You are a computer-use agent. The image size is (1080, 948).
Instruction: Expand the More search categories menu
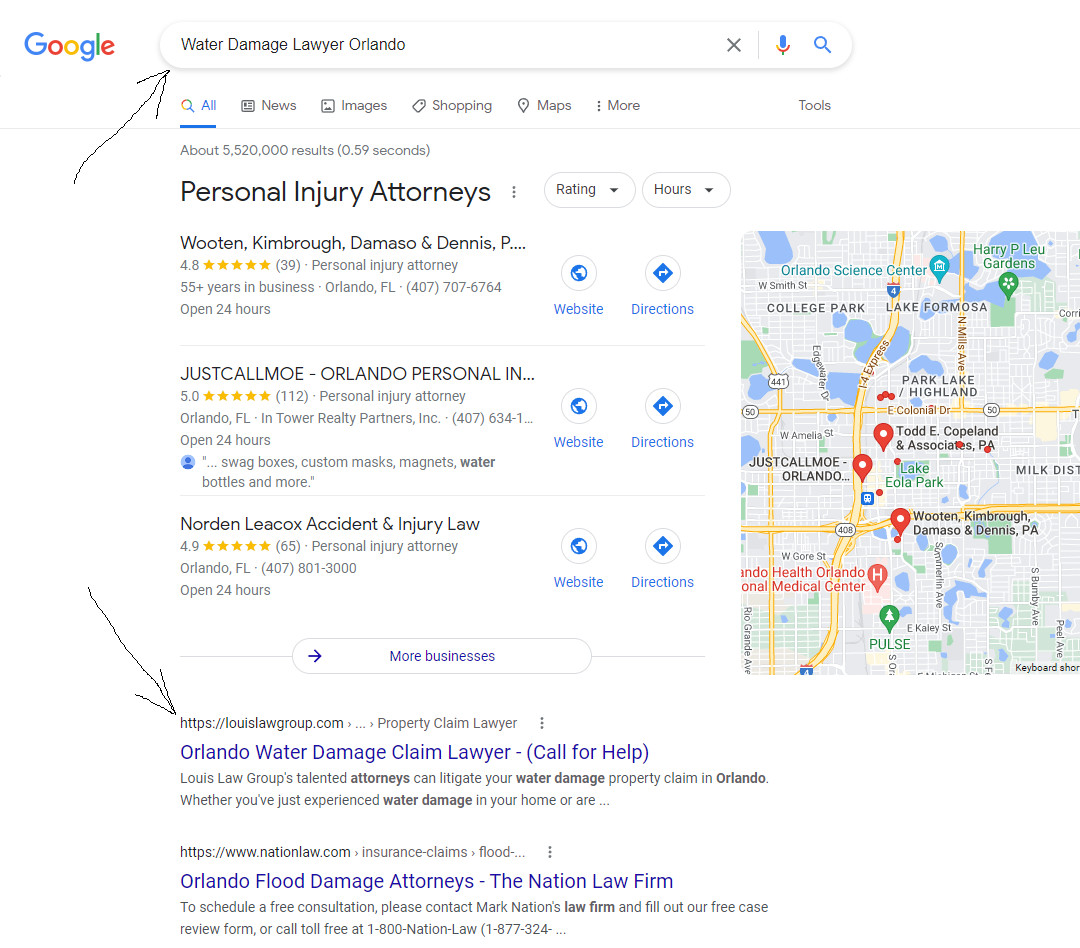click(x=618, y=105)
